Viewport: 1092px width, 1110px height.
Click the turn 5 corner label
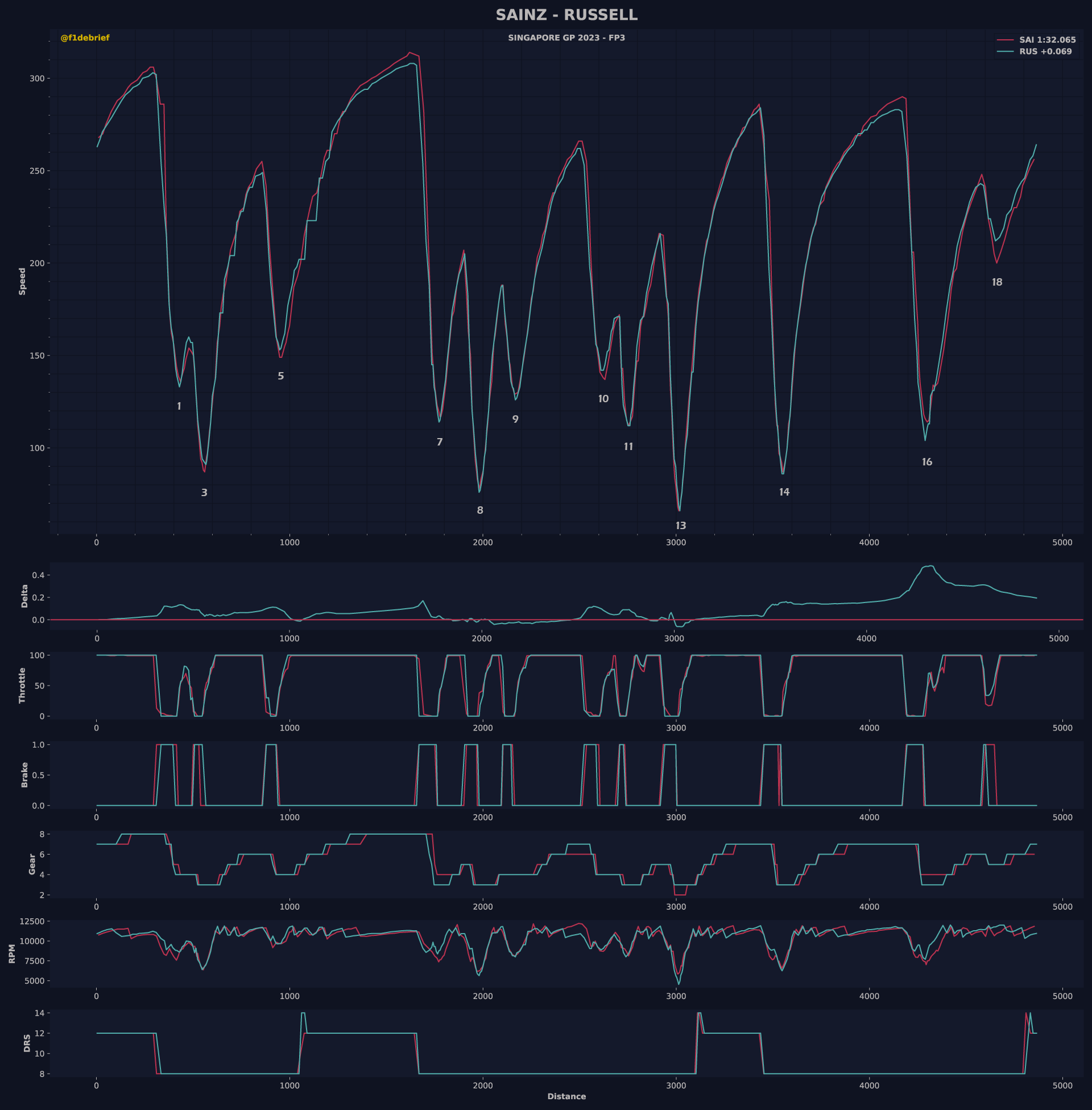[x=280, y=376]
